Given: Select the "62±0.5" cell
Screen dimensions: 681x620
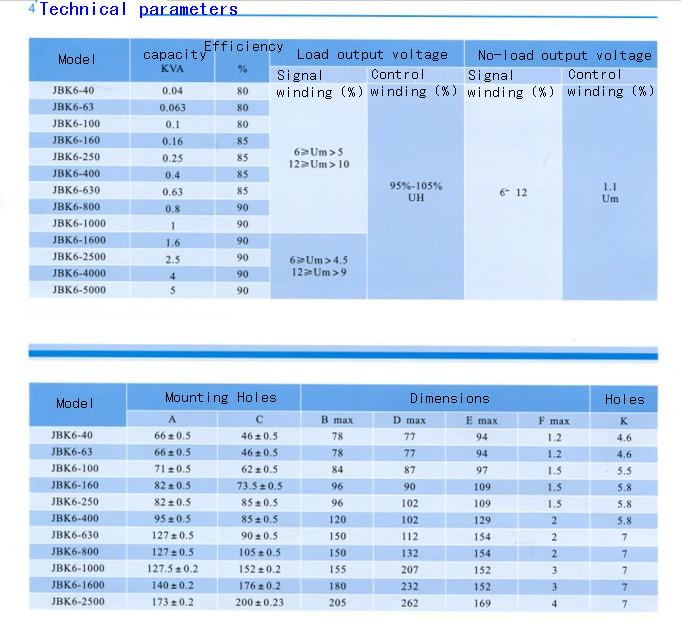Looking at the screenshot, I should point(259,469).
